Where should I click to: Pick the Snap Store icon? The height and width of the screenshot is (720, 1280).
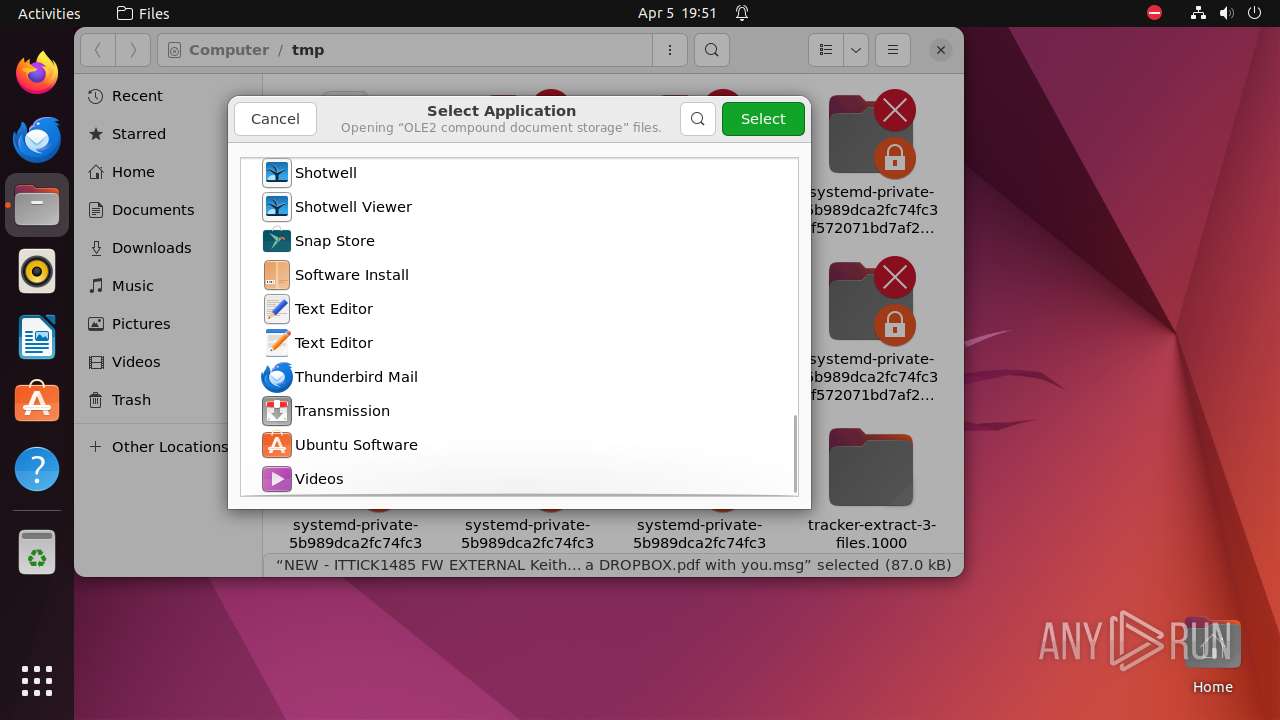(277, 241)
